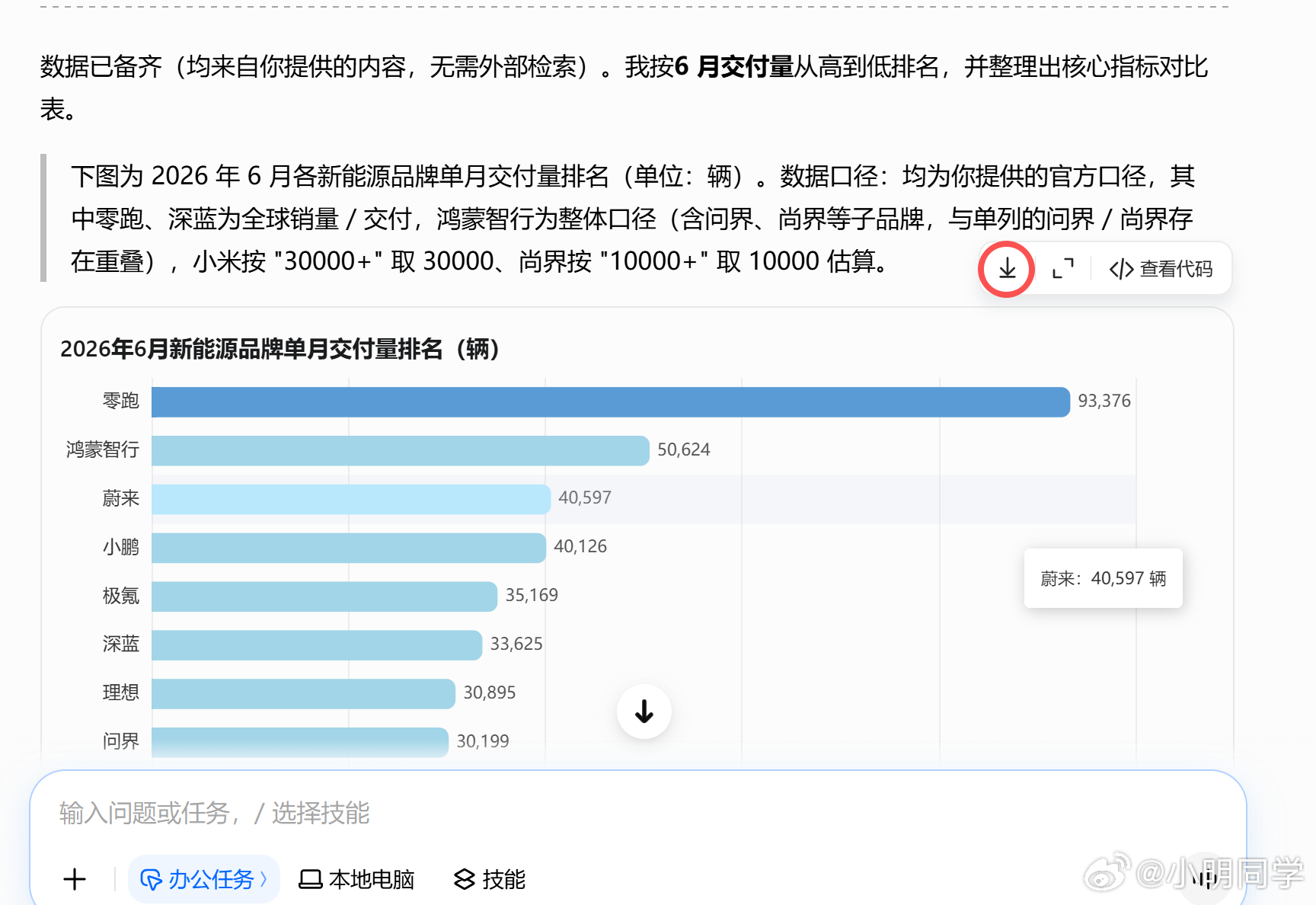Select the 零跑 bar in the chart
Viewport: 1316px width, 905px height.
[x=611, y=401]
